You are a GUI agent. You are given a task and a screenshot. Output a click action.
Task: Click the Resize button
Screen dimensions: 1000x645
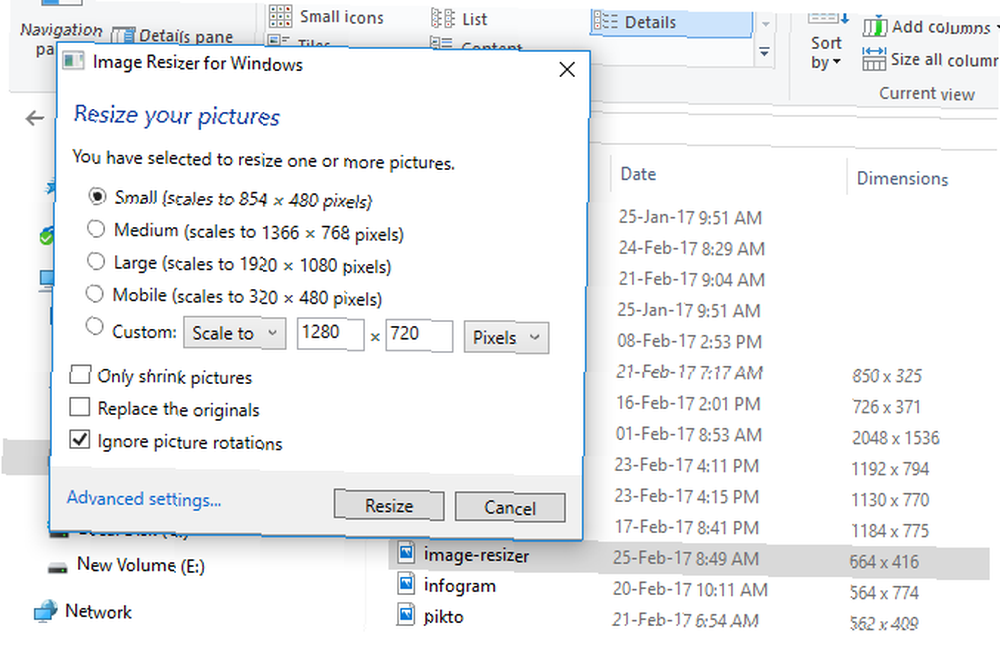pos(389,505)
